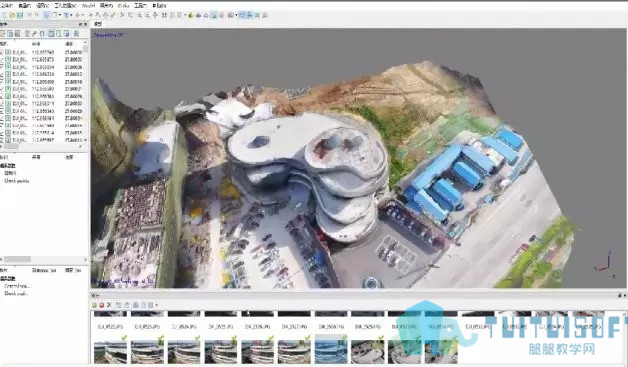The height and width of the screenshot is (367, 628).
Task: Close the Reference pane with X
Action: tap(85, 24)
